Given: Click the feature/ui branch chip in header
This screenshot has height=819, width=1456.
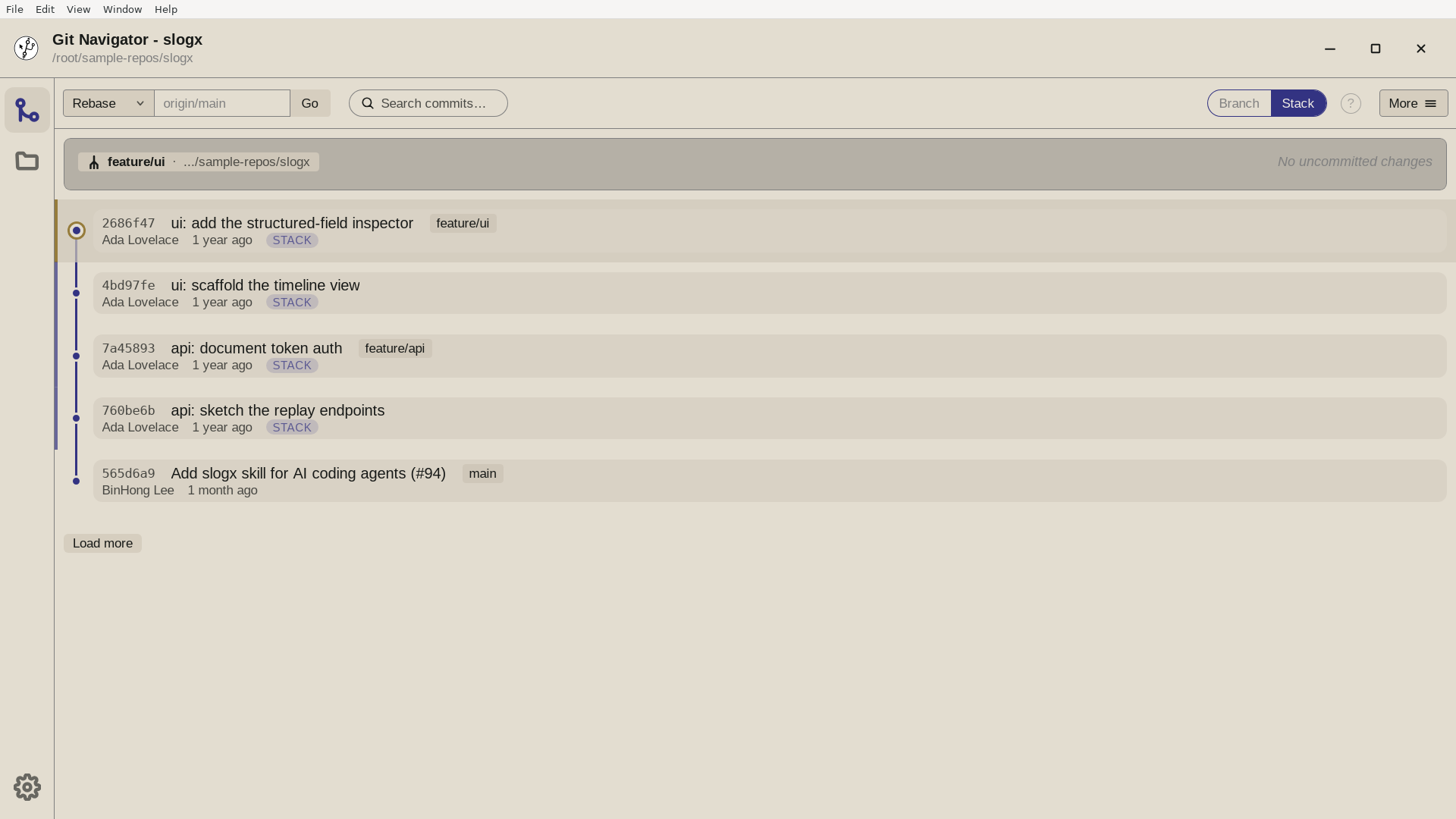Looking at the screenshot, I should tap(198, 162).
